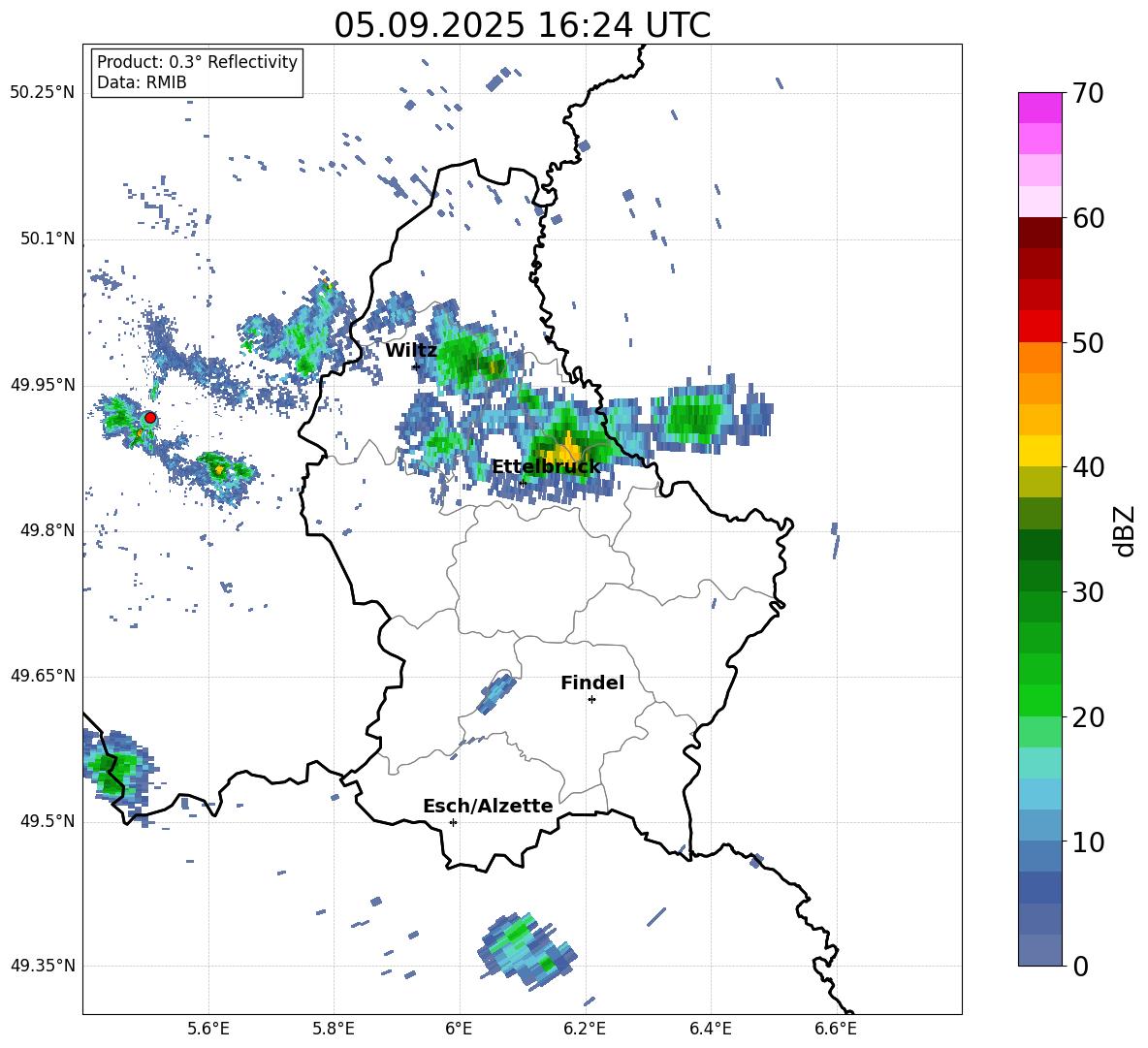Pick the bright red colorbar segment above 50

(x=1039, y=327)
